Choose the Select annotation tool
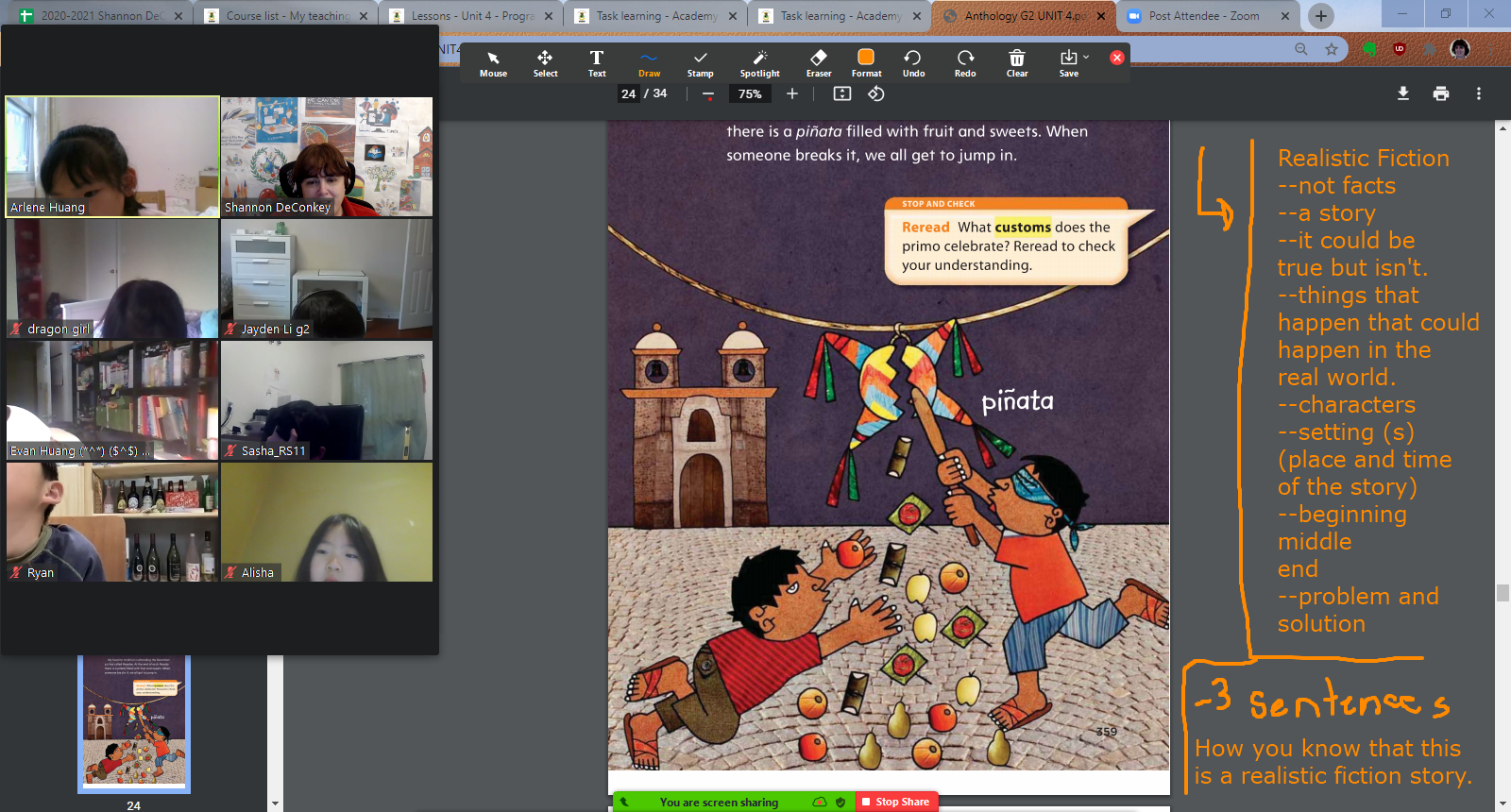1511x812 pixels. (545, 63)
